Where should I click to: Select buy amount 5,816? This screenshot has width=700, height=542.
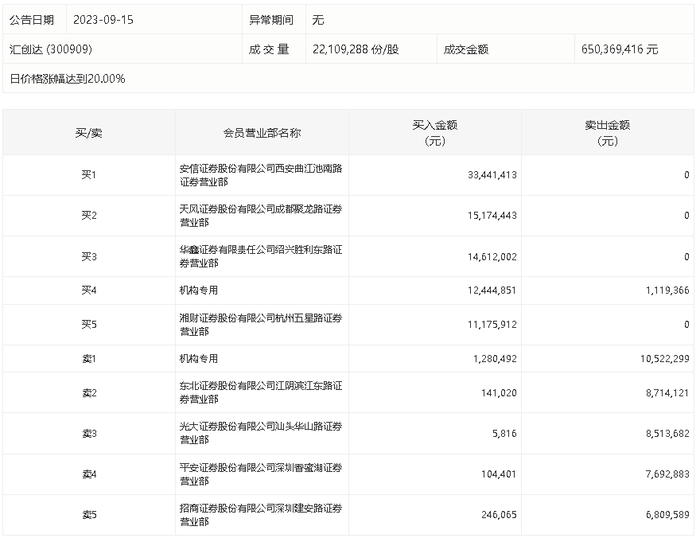coord(504,434)
